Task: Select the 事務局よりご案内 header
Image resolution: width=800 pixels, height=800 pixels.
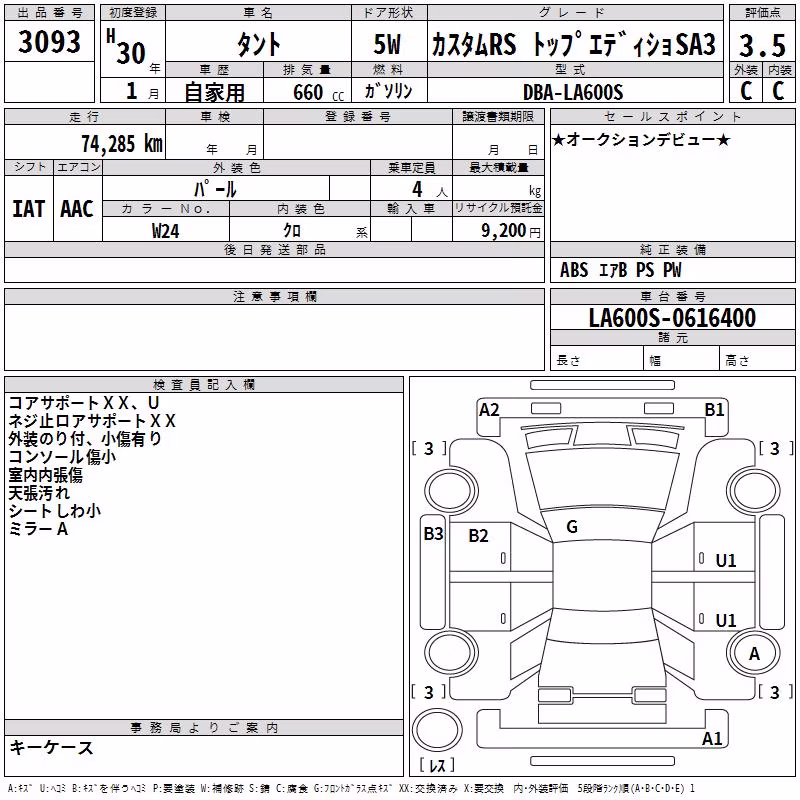Action: pos(204,728)
